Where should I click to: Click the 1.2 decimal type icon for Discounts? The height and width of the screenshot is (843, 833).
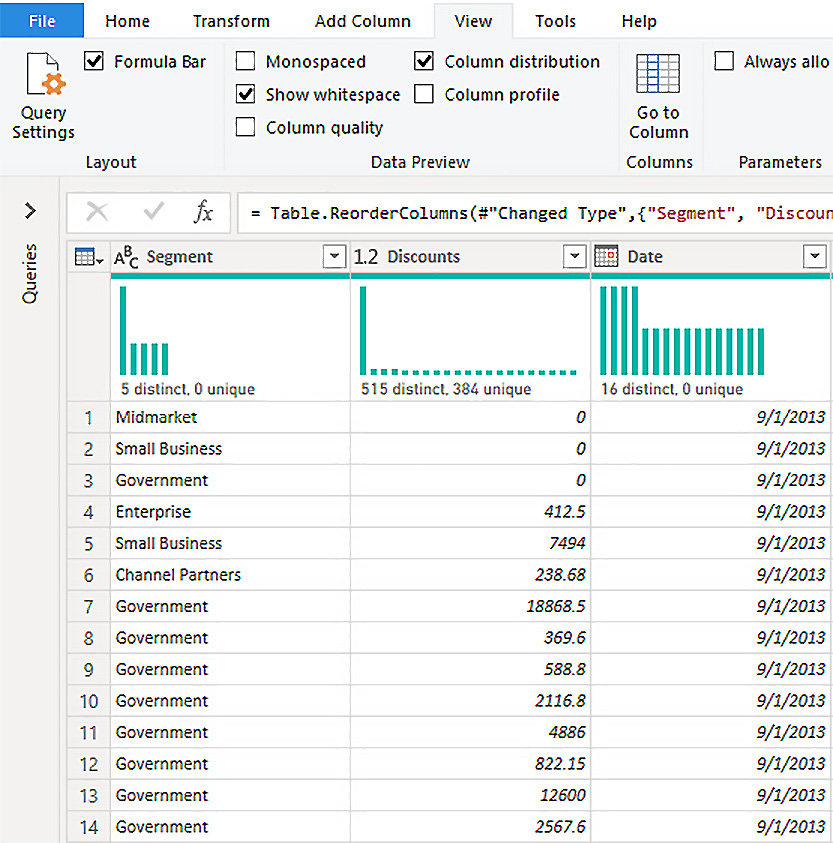(x=366, y=257)
